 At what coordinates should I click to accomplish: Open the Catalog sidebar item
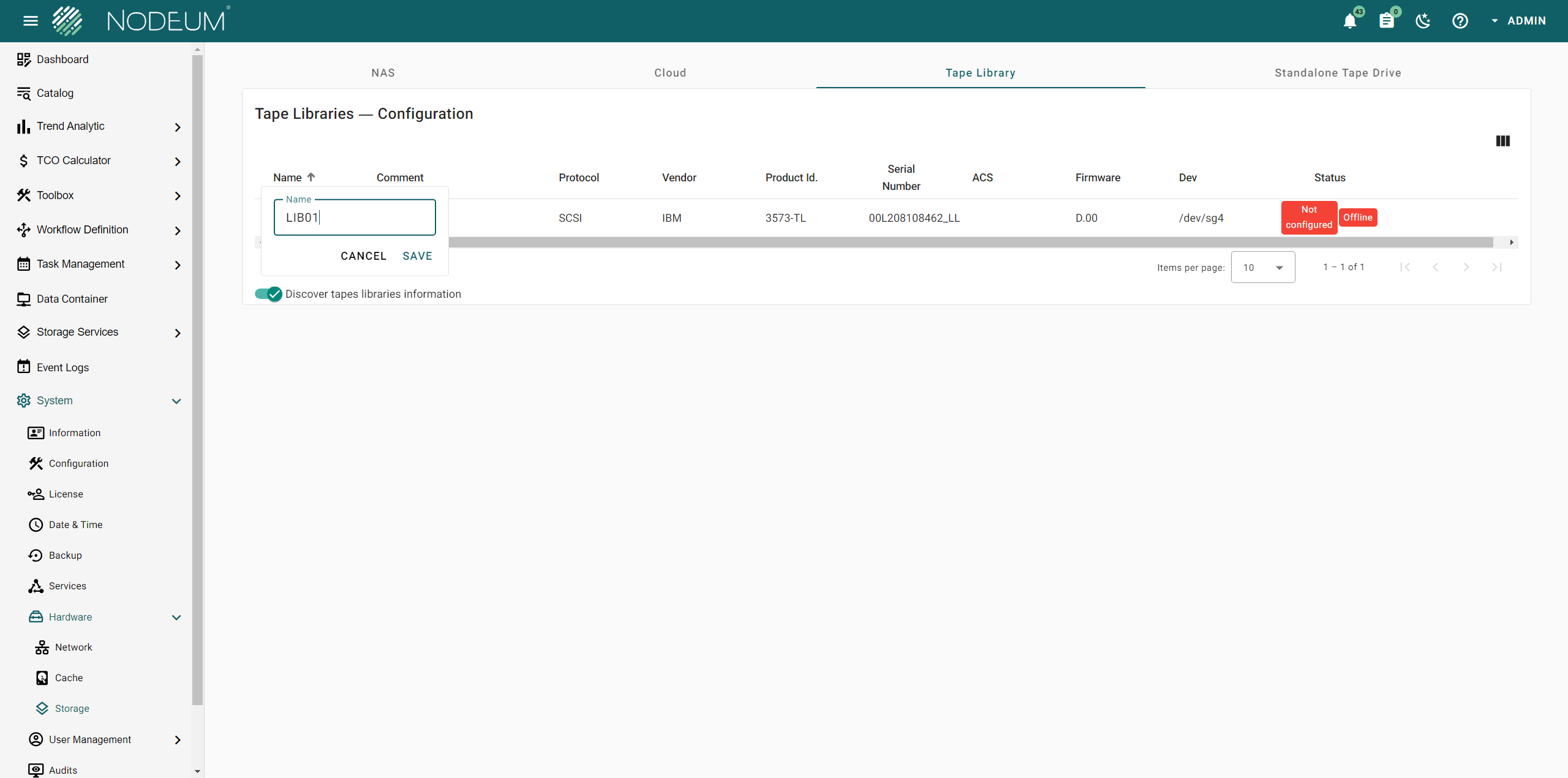(55, 93)
